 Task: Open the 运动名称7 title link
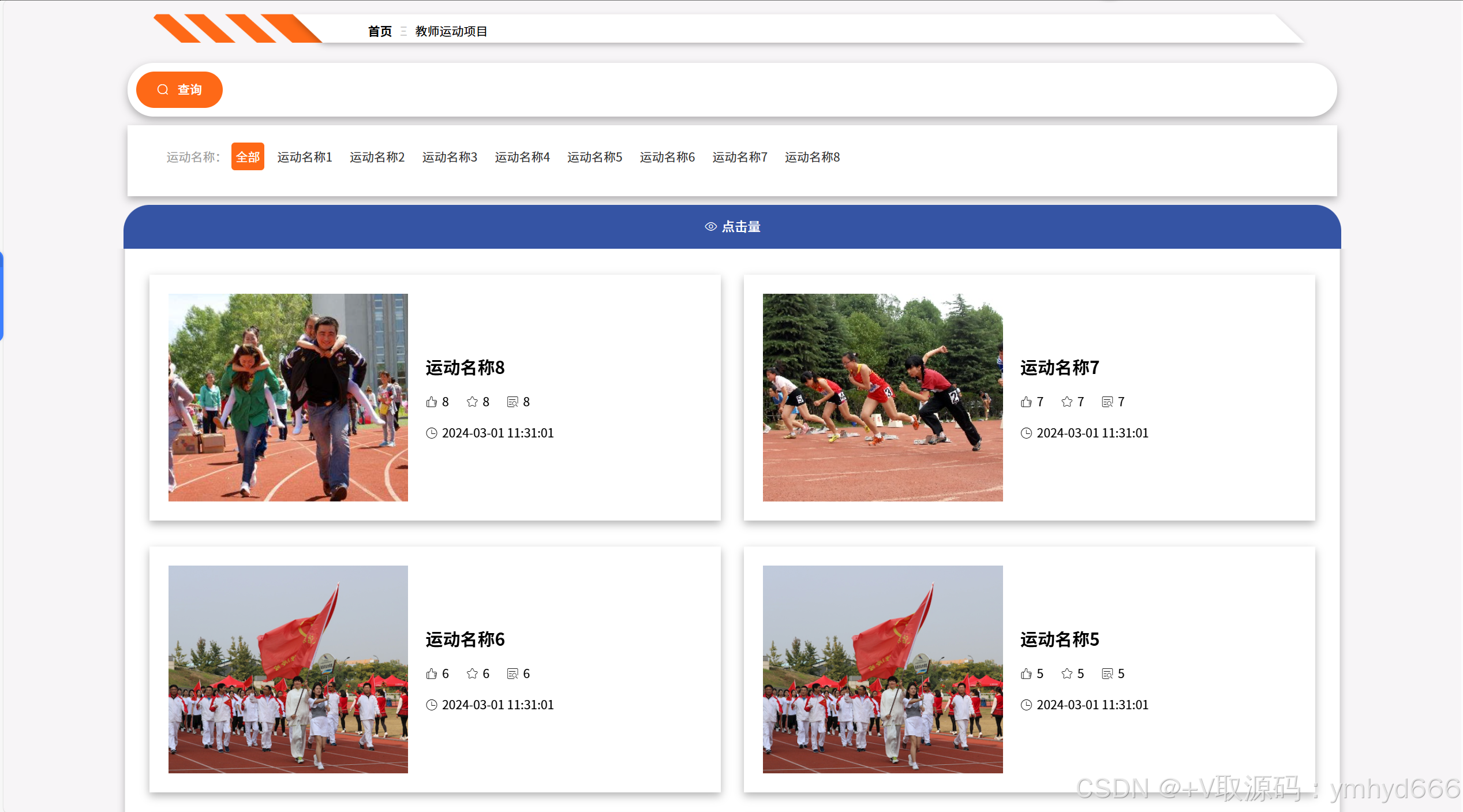click(x=1059, y=368)
